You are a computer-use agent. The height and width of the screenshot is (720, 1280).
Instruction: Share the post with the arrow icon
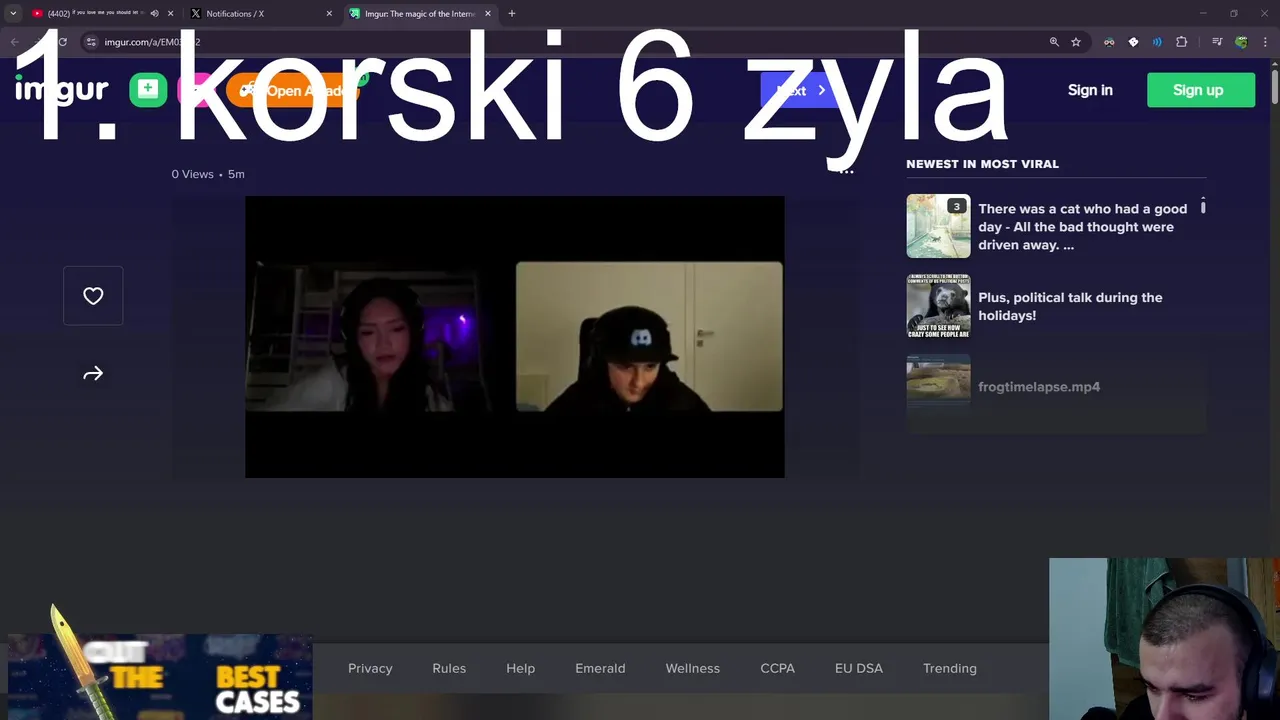point(93,374)
